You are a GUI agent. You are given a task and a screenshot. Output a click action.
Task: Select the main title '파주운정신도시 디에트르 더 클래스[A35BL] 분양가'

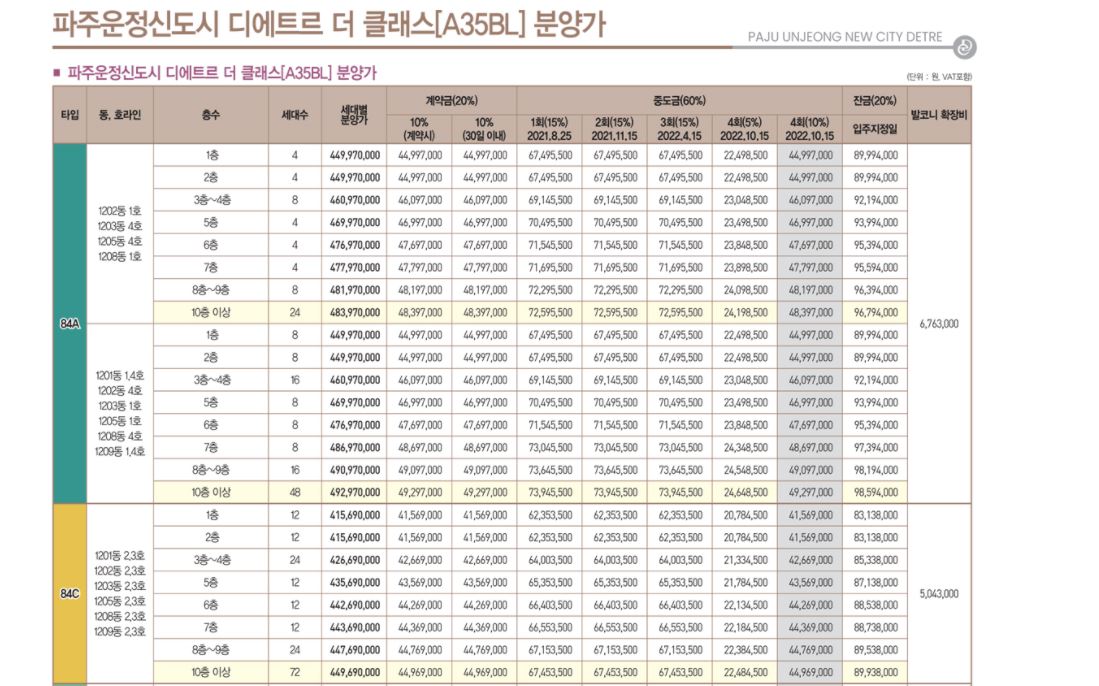[x=329, y=23]
